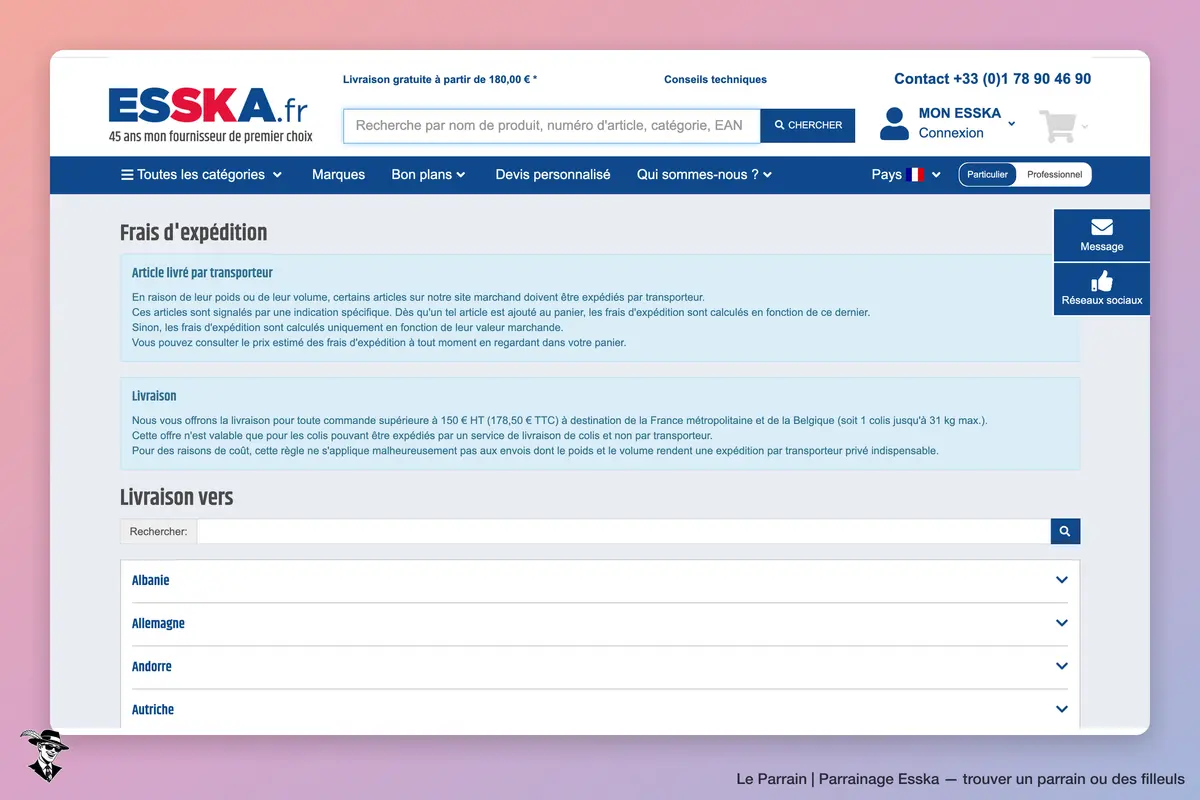Click the Frais d'expédition heading
This screenshot has width=1200, height=800.
pyautogui.click(x=194, y=232)
